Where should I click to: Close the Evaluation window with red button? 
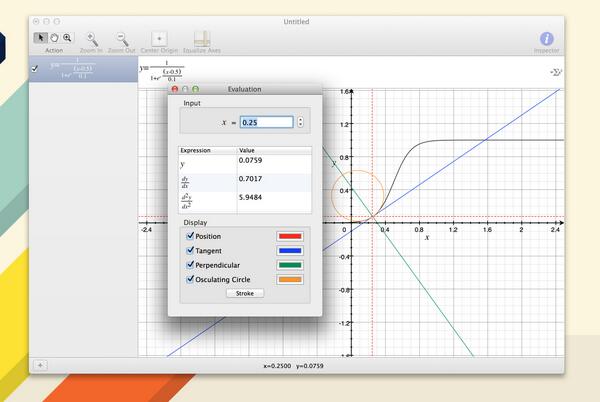click(x=175, y=89)
